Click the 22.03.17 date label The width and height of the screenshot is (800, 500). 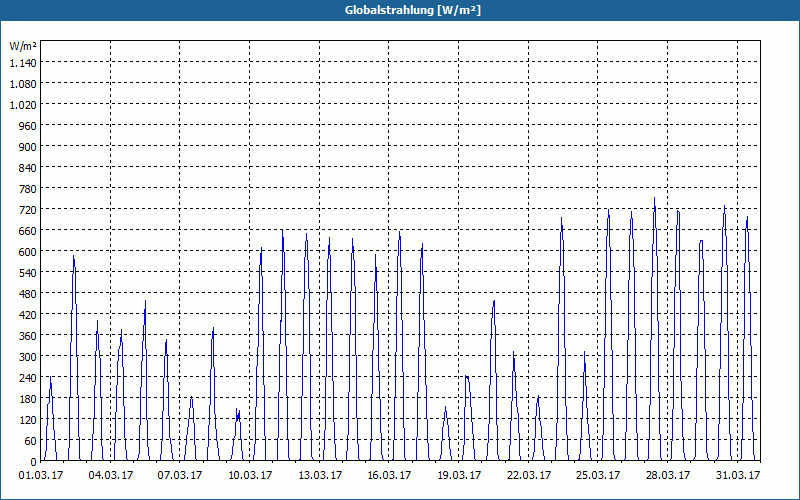529,475
